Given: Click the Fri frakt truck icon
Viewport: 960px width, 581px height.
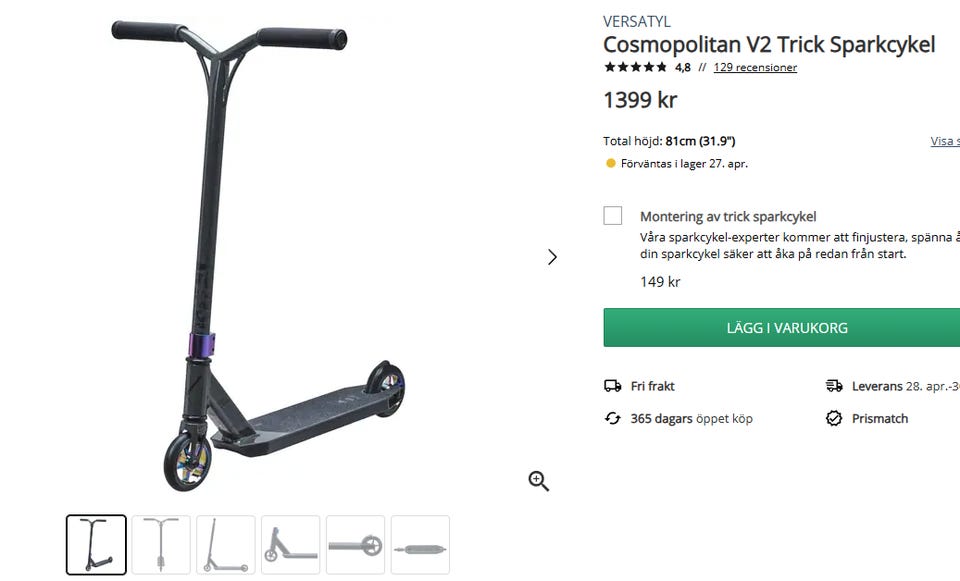Looking at the screenshot, I should click(612, 386).
